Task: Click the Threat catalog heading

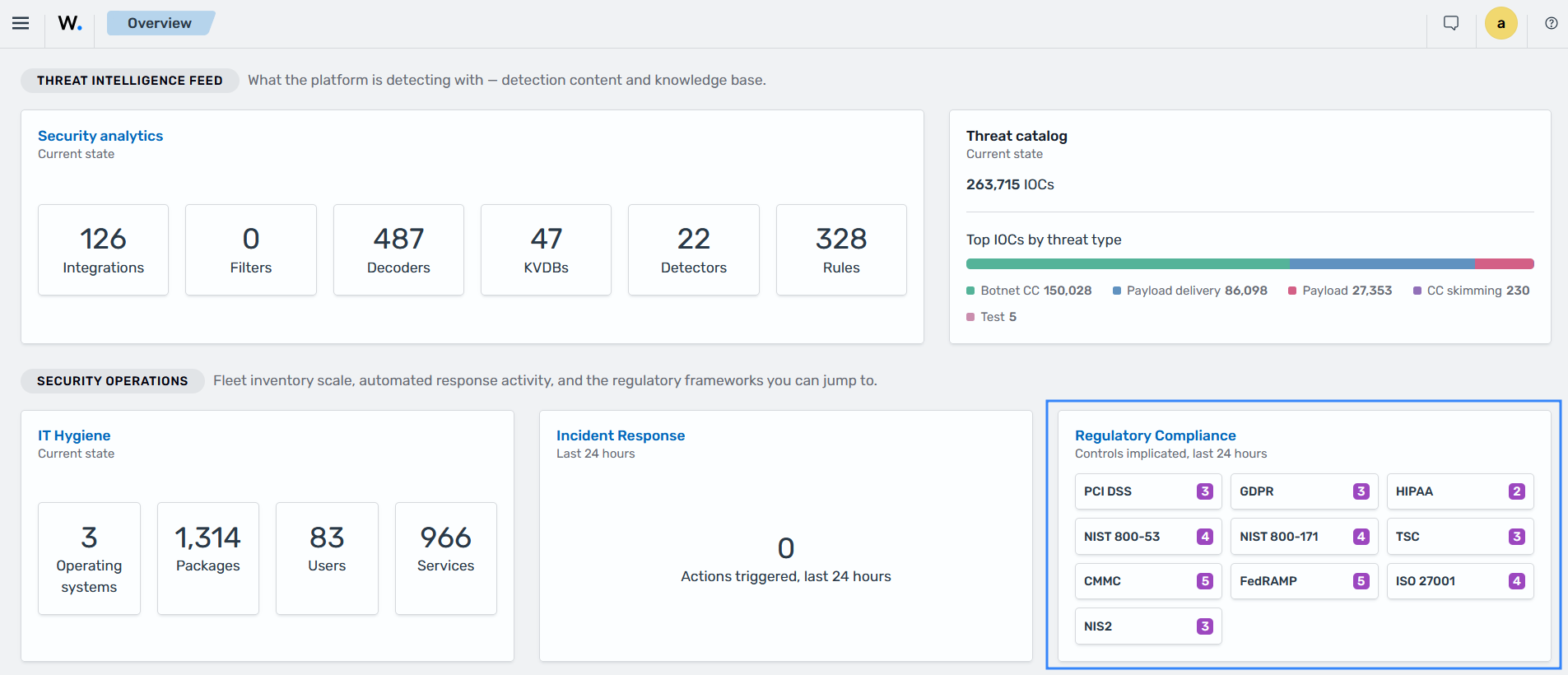Action: (1017, 136)
